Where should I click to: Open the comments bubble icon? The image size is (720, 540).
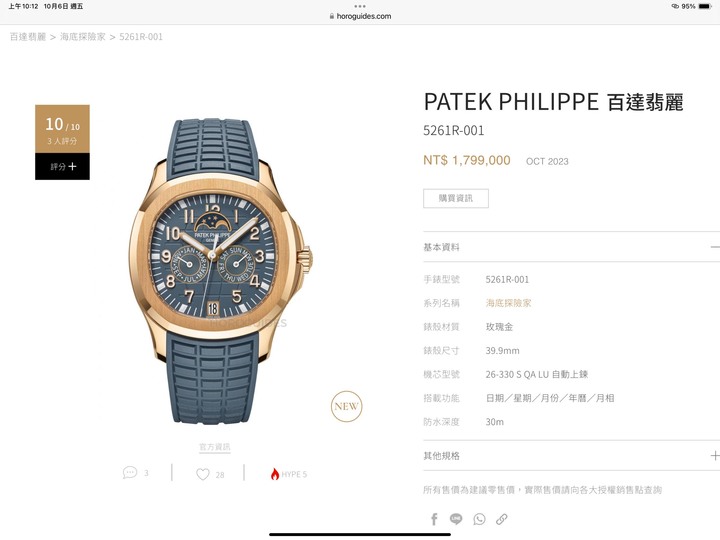click(x=130, y=472)
